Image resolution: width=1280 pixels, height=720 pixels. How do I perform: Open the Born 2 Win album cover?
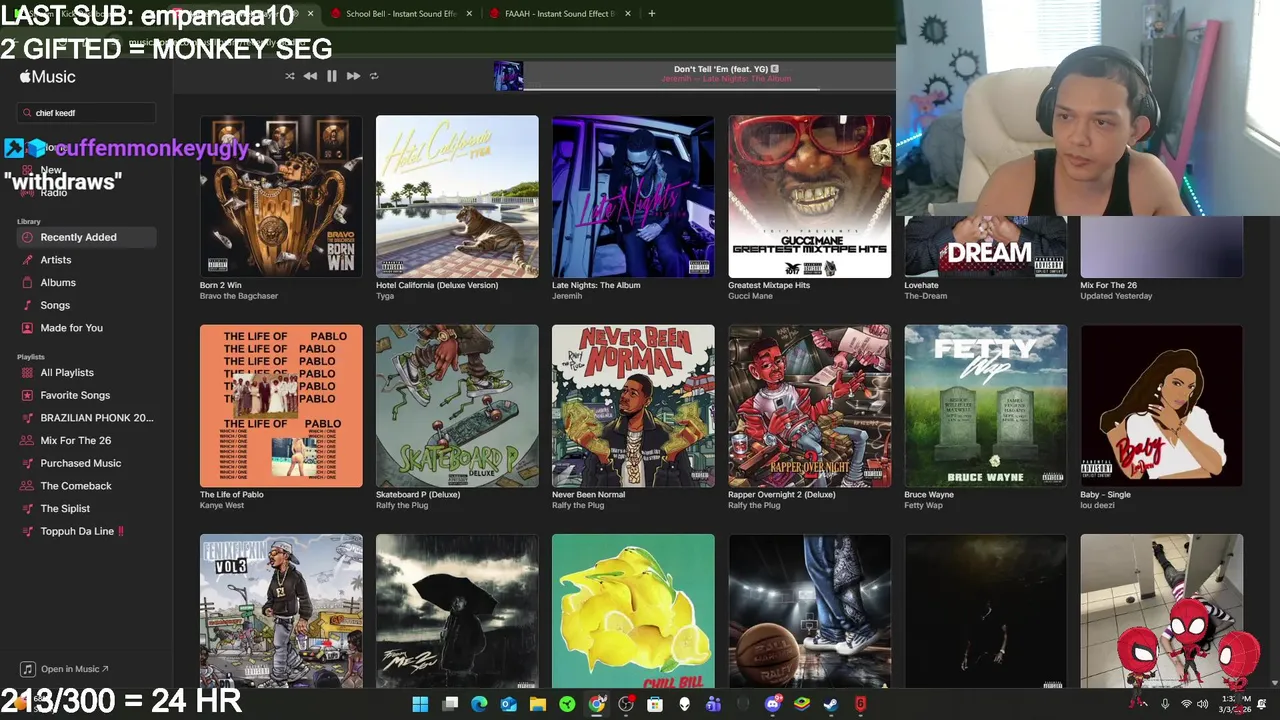coord(281,196)
